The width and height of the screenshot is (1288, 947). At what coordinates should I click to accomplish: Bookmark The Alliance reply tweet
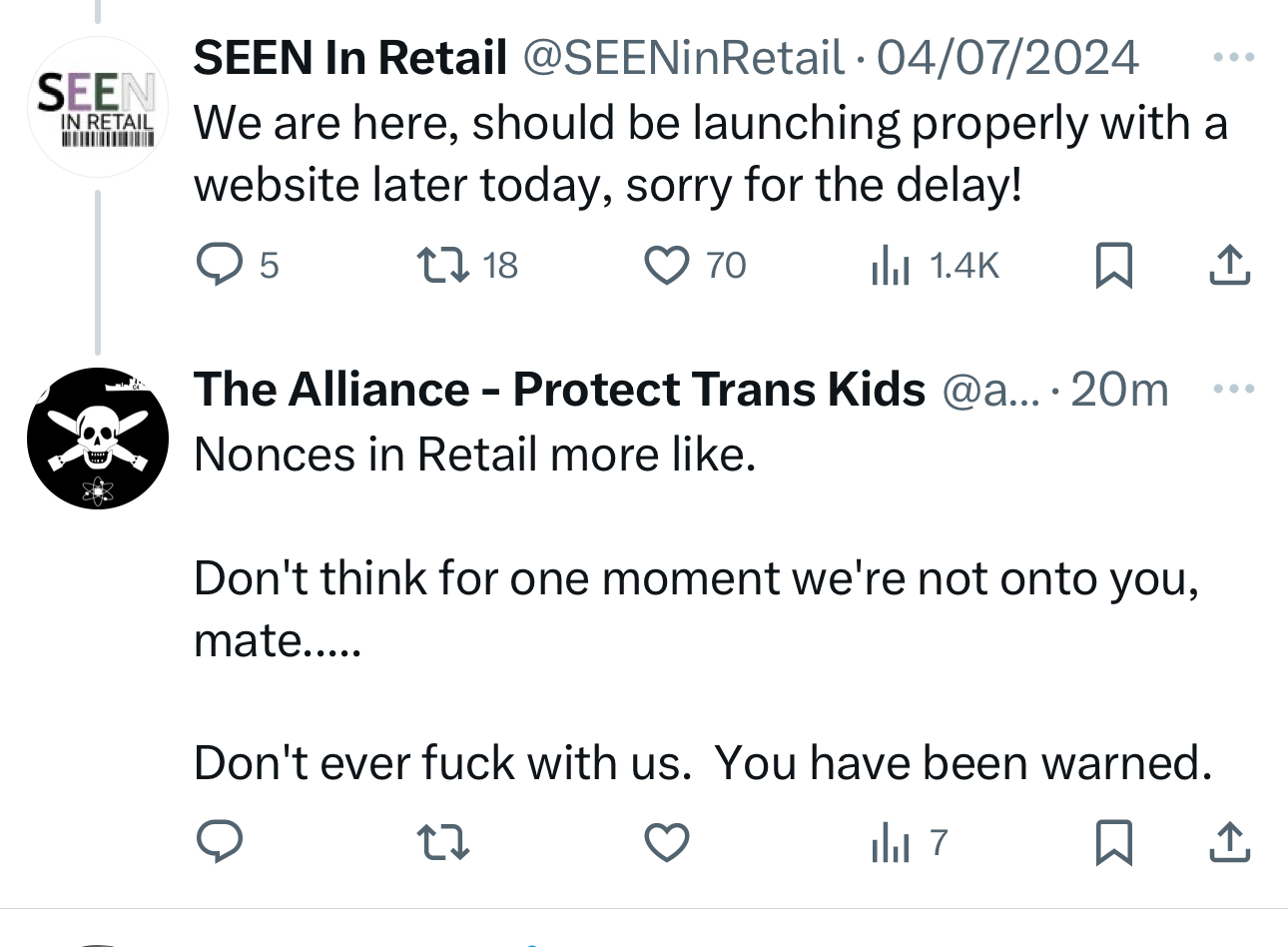[x=1113, y=842]
